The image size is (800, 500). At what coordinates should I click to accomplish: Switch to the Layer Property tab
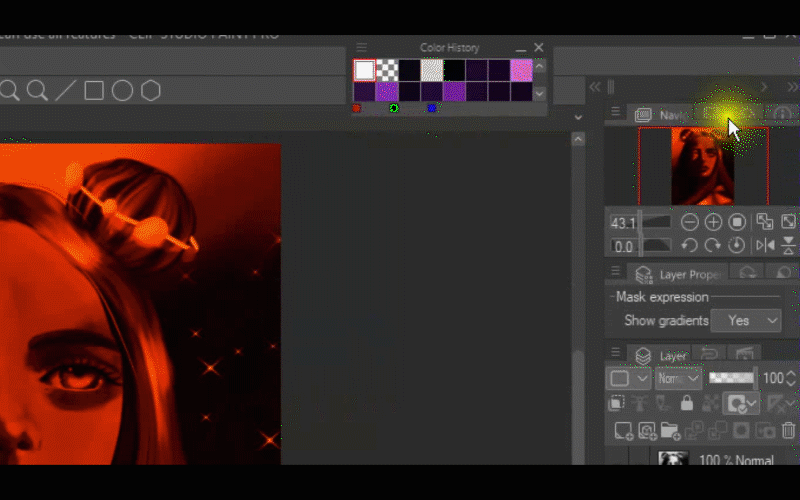[x=680, y=274]
